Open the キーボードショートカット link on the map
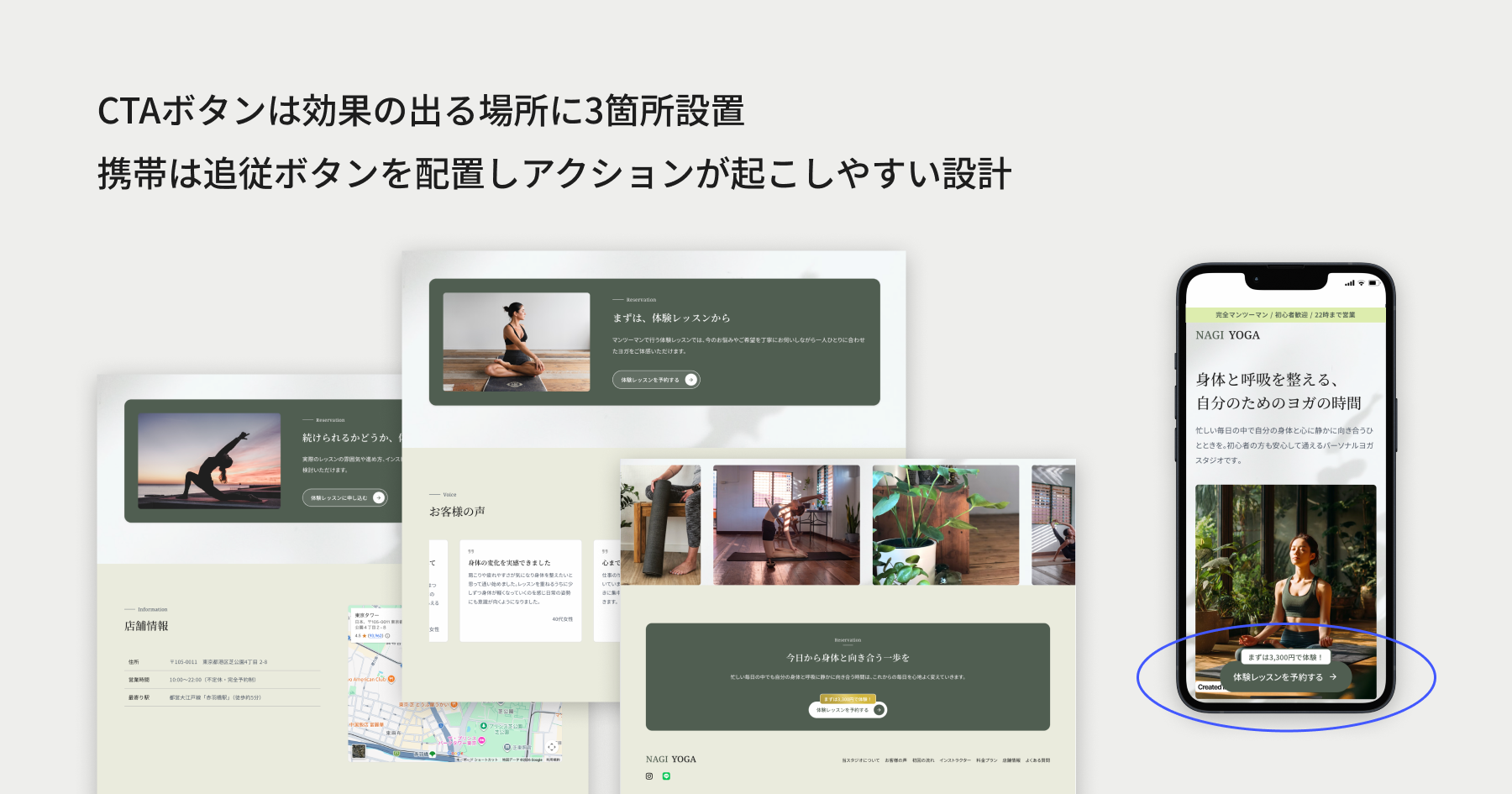Image resolution: width=1512 pixels, height=794 pixels. coord(477,760)
